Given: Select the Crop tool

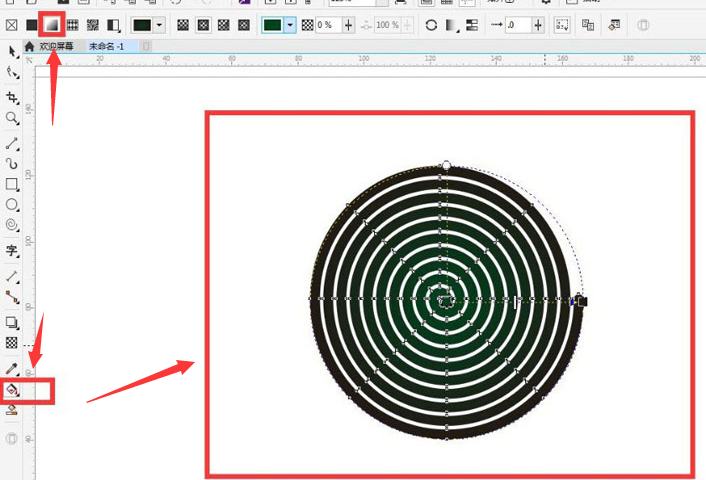Looking at the screenshot, I should point(12,97).
